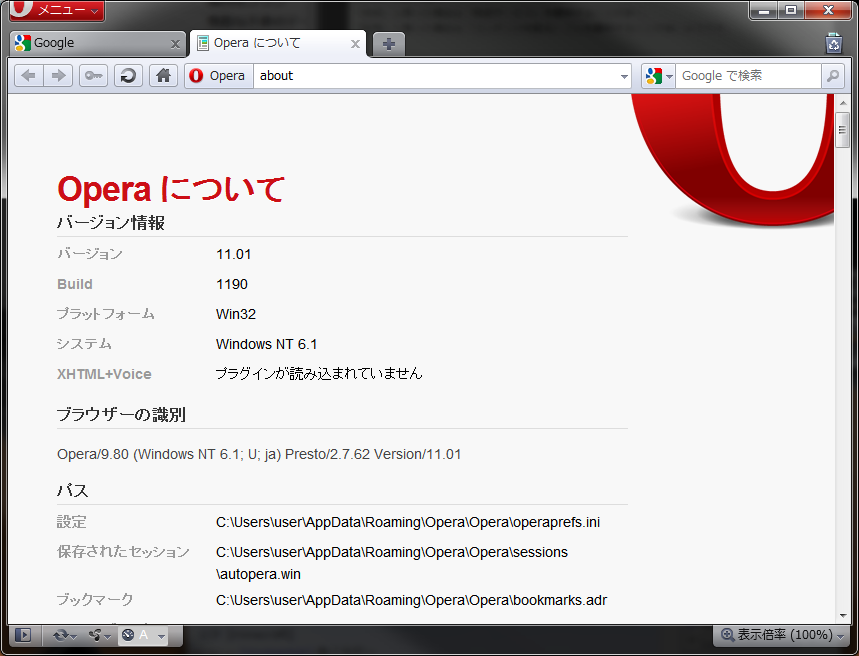
Task: Open a new tab with plus button
Action: click(389, 44)
